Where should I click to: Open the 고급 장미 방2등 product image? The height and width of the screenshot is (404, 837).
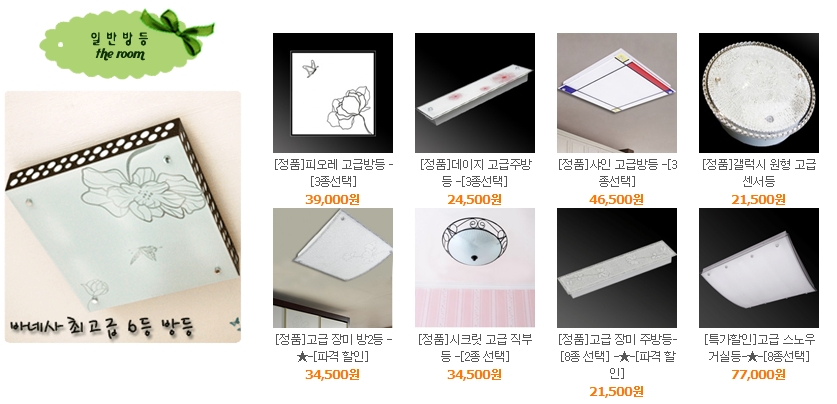pyautogui.click(x=333, y=268)
